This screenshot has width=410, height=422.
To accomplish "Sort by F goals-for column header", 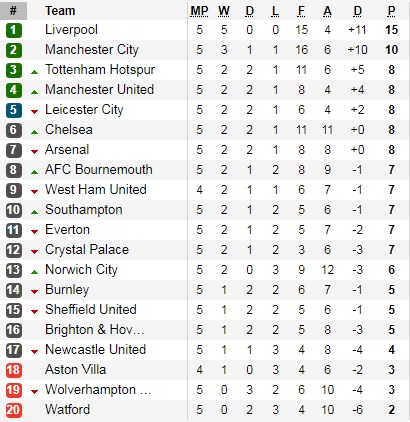I will (301, 11).
